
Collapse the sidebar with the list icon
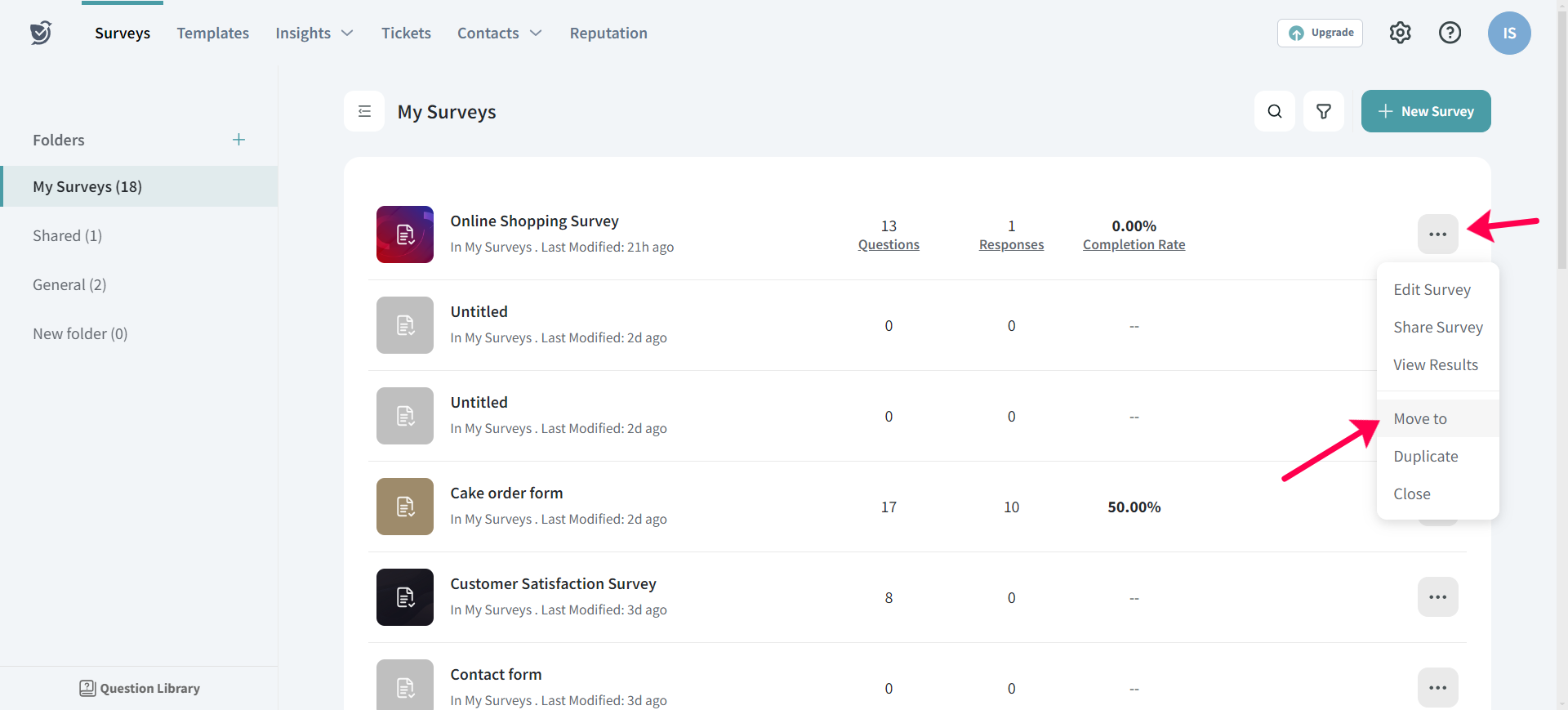coord(364,111)
